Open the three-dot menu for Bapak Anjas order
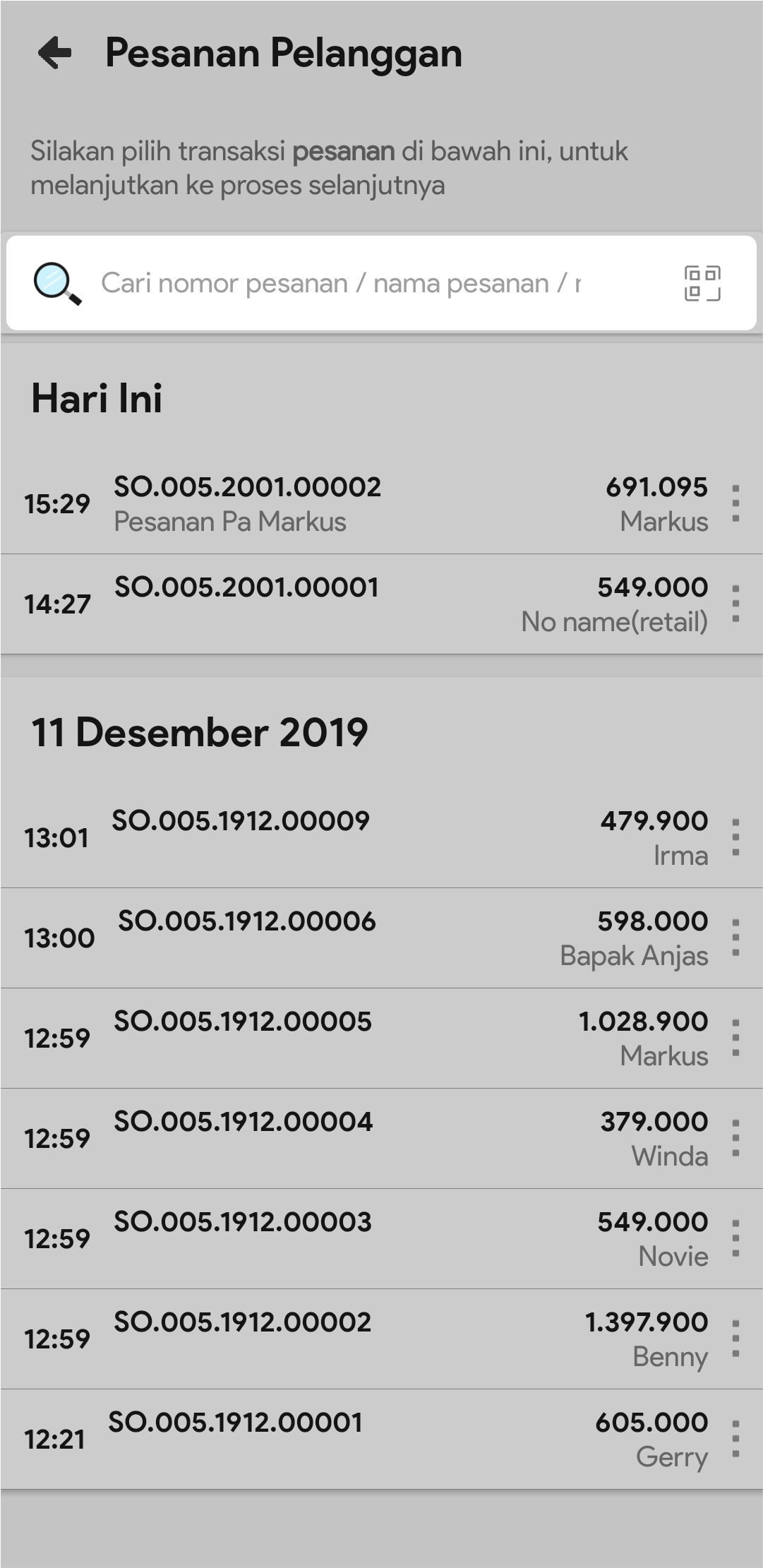Screen dimensions: 763x1568 click(735, 938)
